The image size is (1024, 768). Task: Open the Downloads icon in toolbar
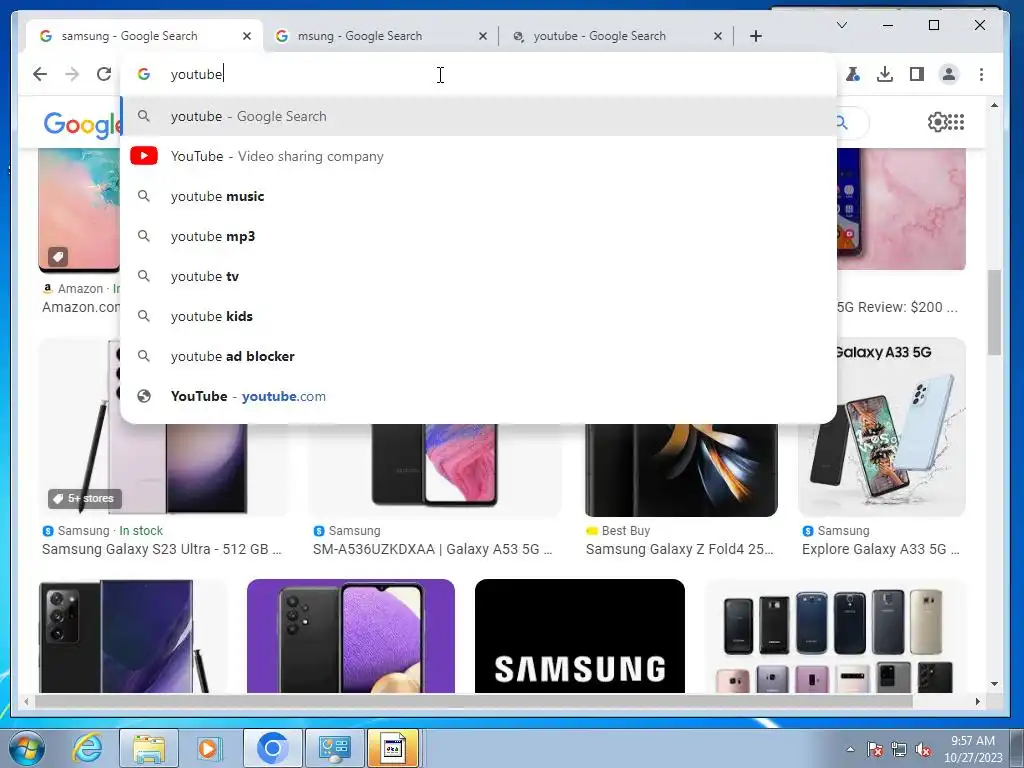(885, 74)
